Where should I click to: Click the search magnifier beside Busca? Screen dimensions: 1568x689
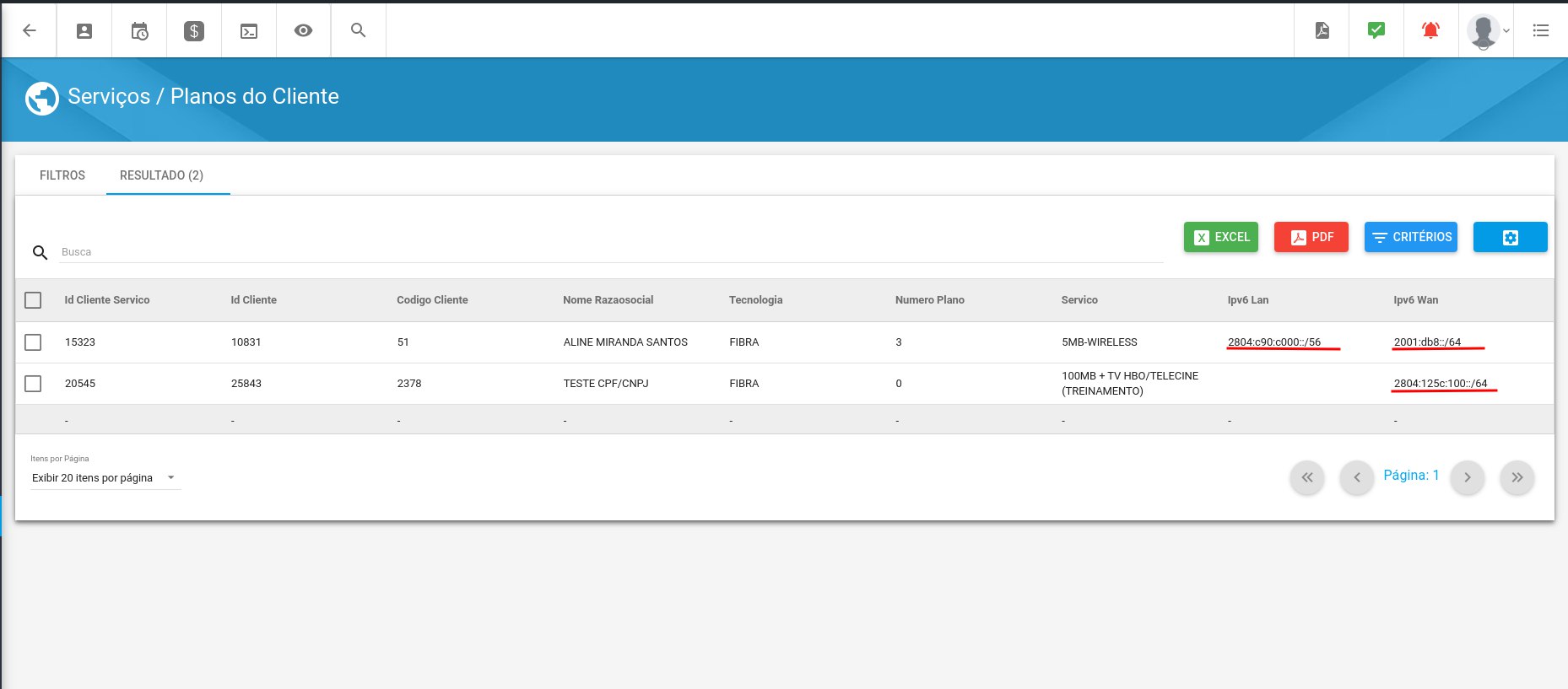[40, 252]
